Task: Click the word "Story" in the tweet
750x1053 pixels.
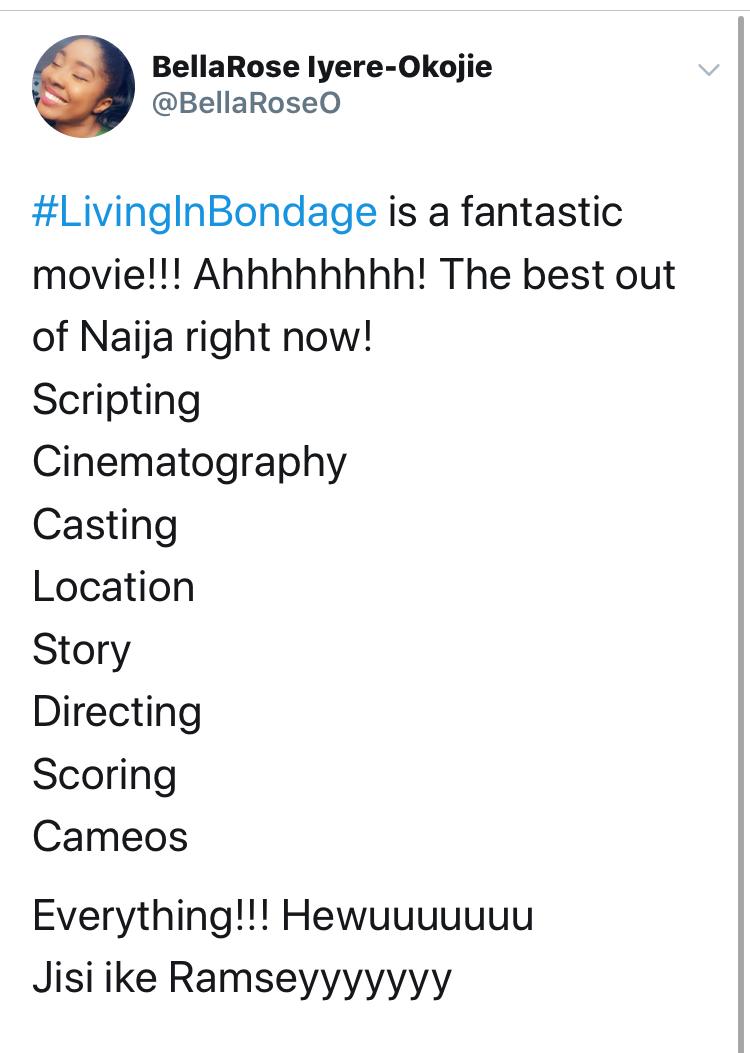Action: (81, 650)
